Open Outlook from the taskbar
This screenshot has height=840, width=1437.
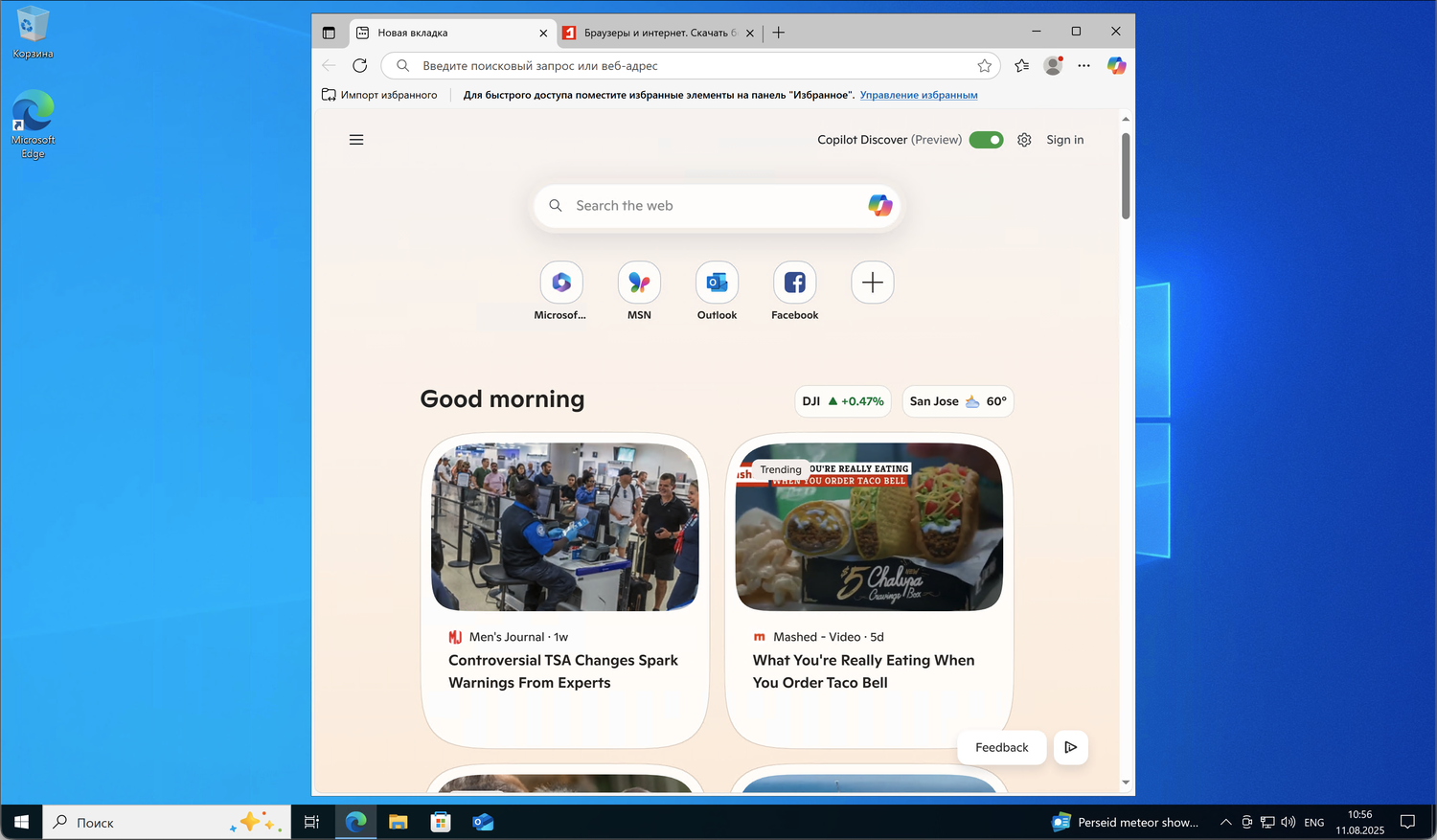click(x=483, y=822)
